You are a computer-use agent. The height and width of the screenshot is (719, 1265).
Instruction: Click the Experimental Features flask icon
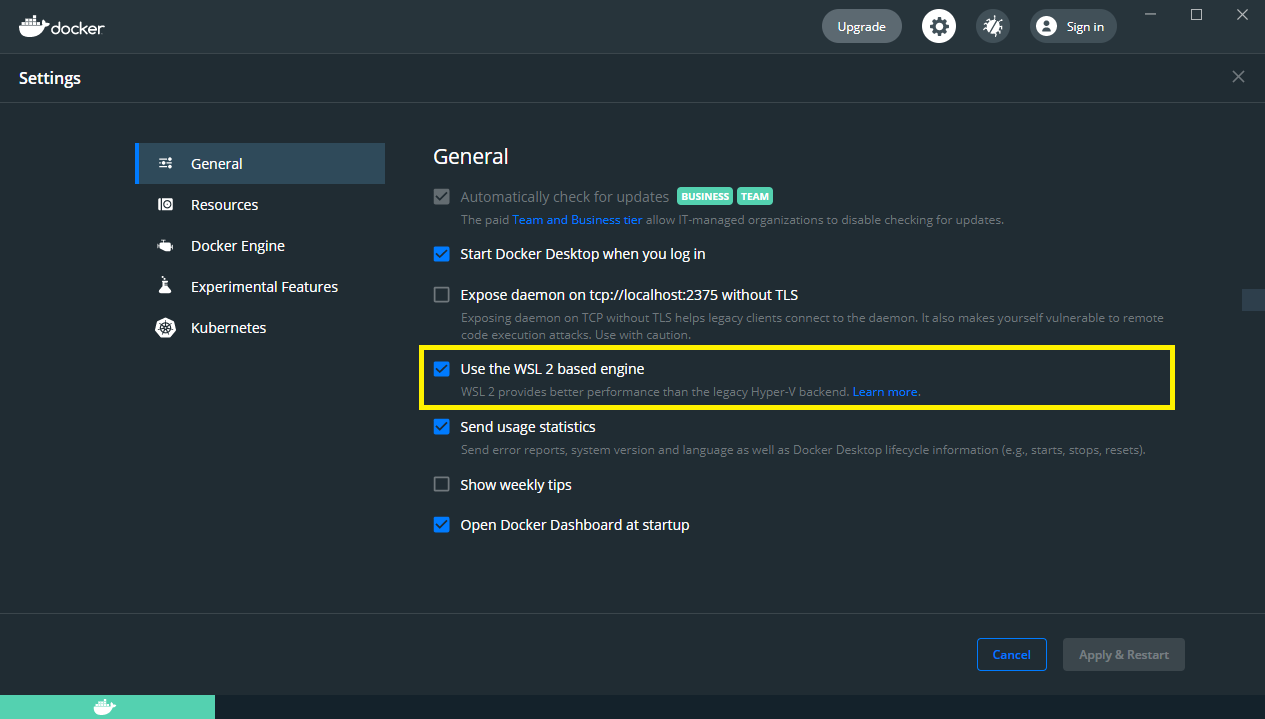[166, 287]
